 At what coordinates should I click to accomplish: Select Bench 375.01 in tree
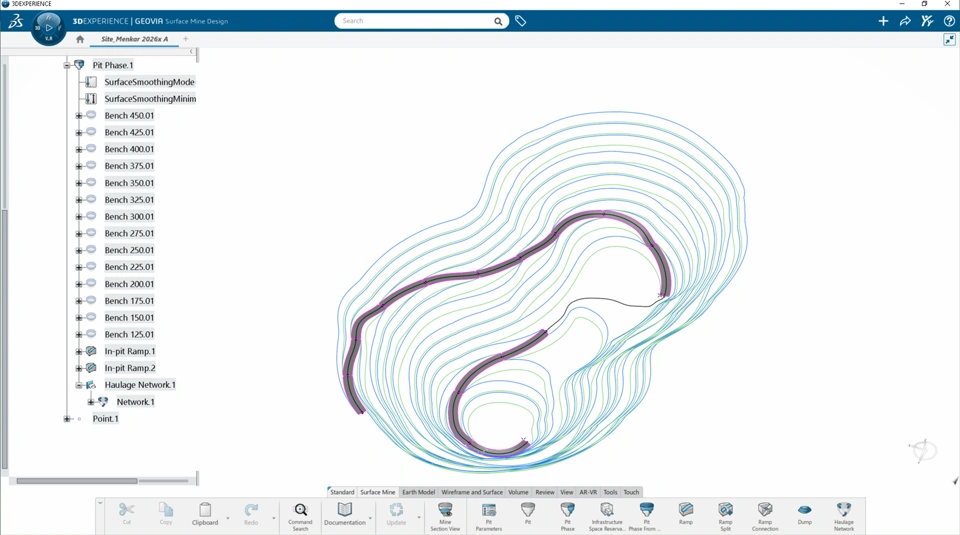click(129, 166)
